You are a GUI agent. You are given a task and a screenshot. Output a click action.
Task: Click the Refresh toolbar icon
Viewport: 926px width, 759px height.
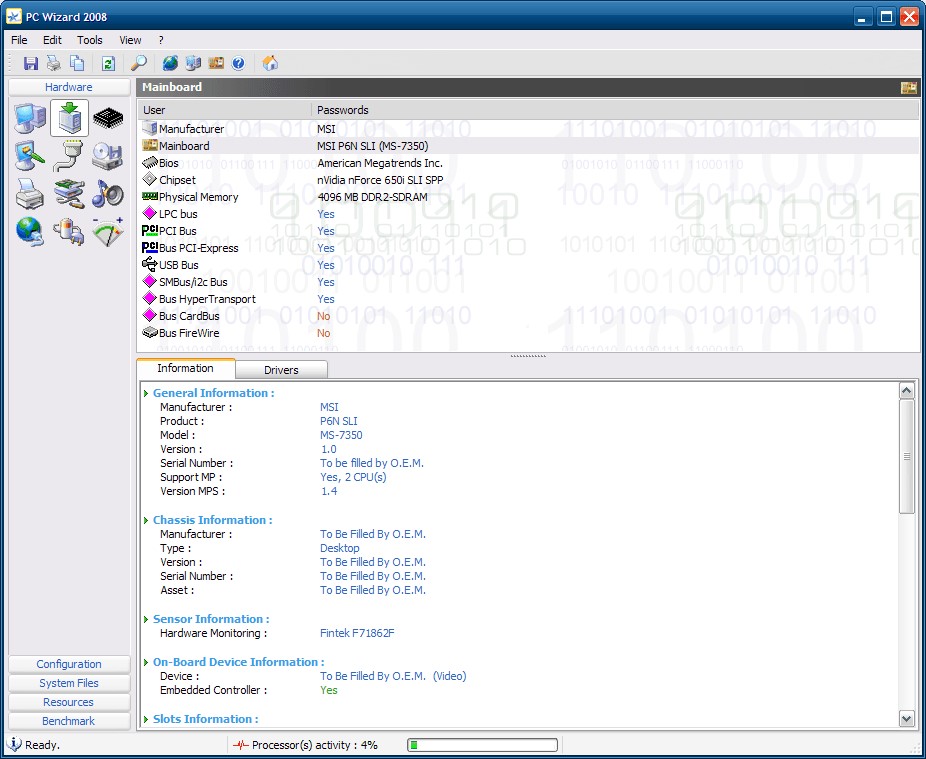(108, 63)
